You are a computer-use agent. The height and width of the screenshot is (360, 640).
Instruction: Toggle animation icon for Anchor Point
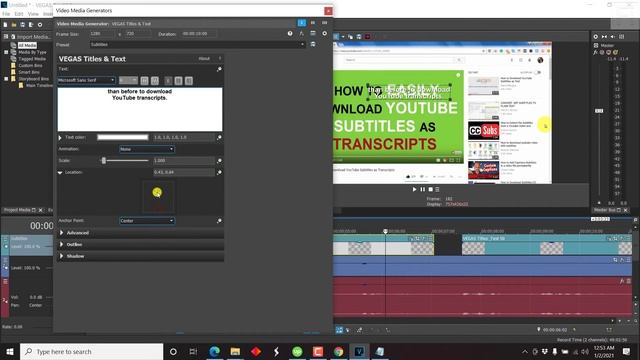click(219, 220)
